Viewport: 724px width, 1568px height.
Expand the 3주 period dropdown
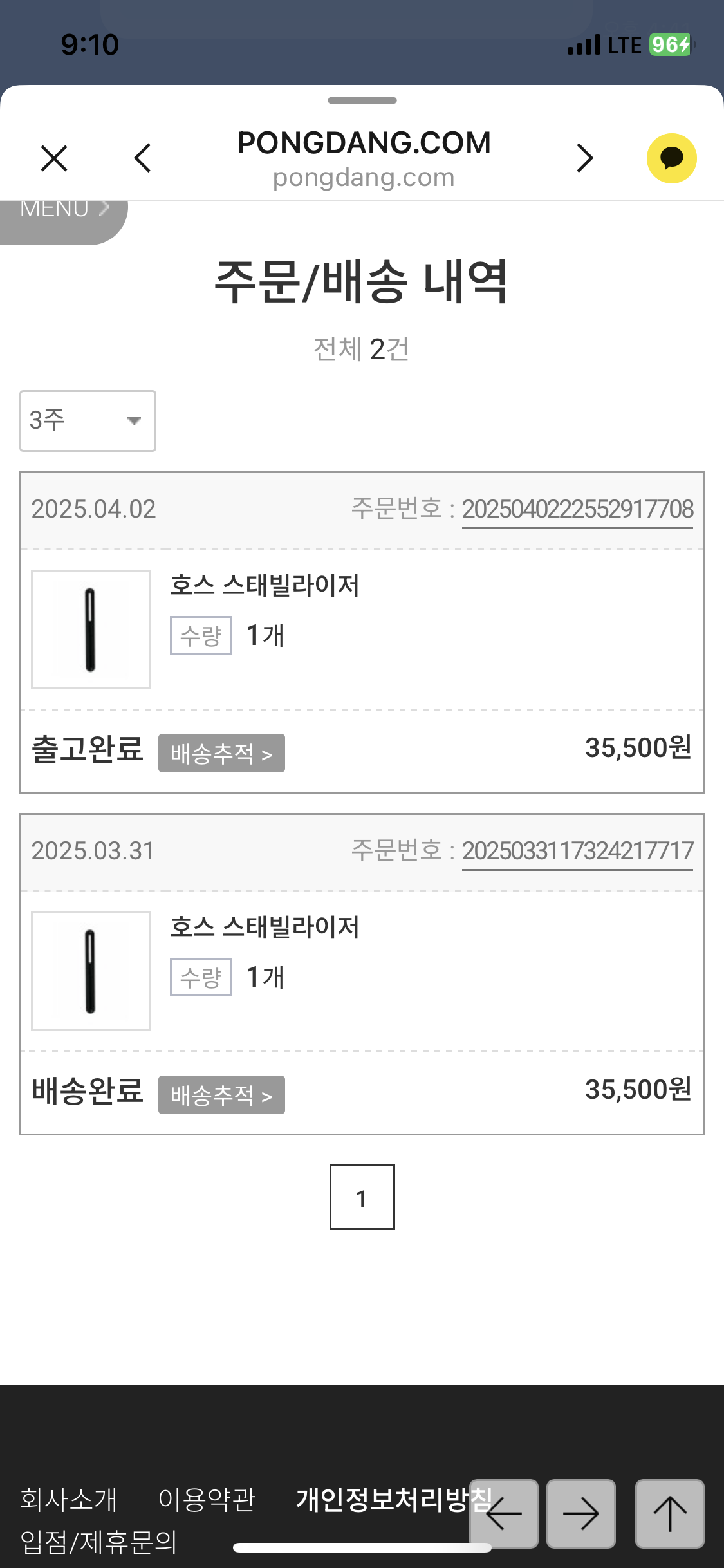88,421
